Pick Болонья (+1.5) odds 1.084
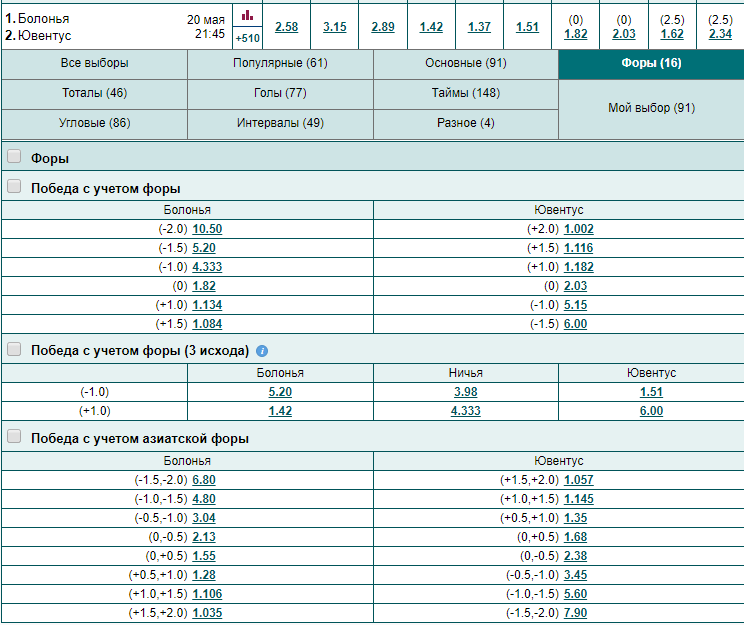Screen dimensions: 744x625 tap(207, 324)
